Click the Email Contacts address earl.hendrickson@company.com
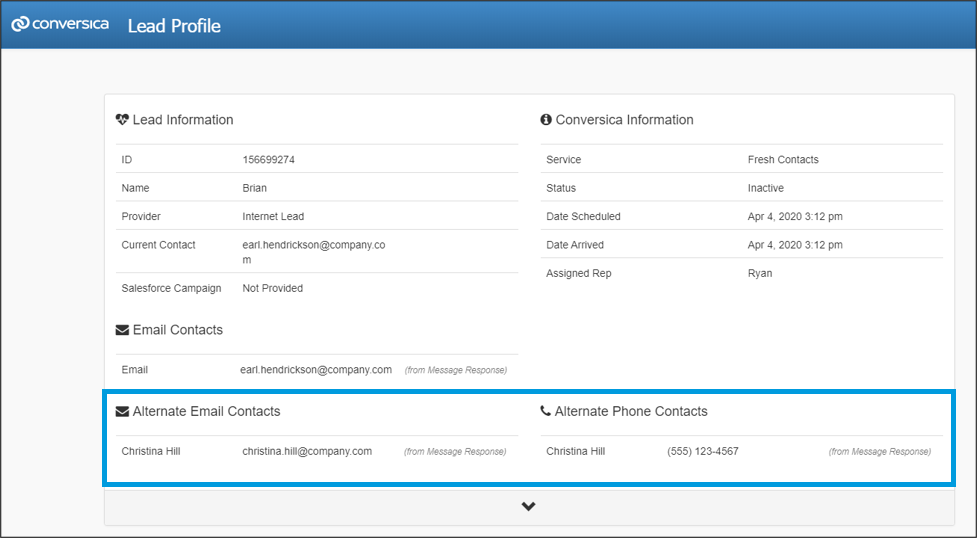The height and width of the screenshot is (538, 977). point(316,370)
